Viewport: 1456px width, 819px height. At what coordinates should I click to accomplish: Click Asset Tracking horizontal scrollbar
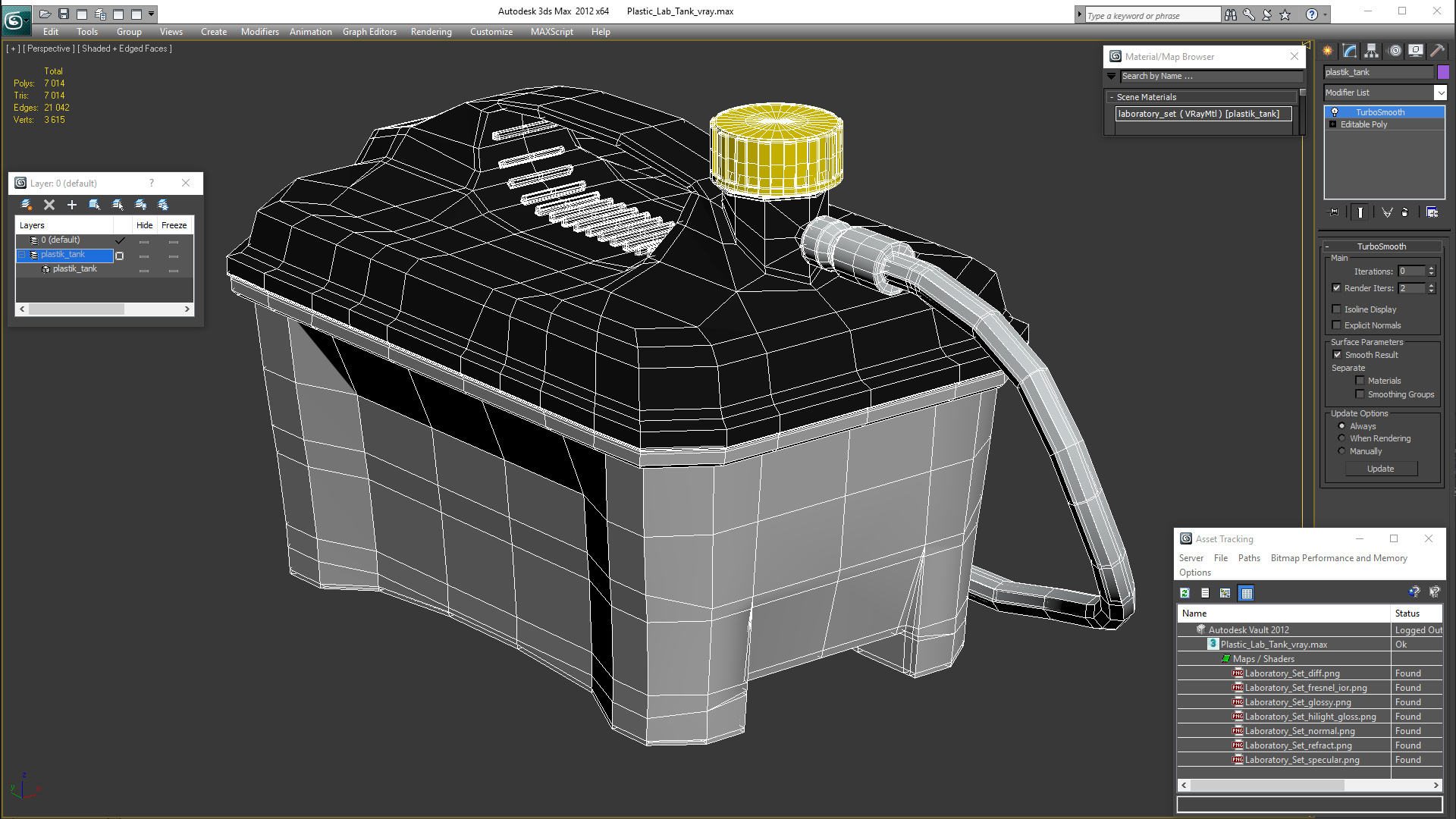(x=1310, y=786)
